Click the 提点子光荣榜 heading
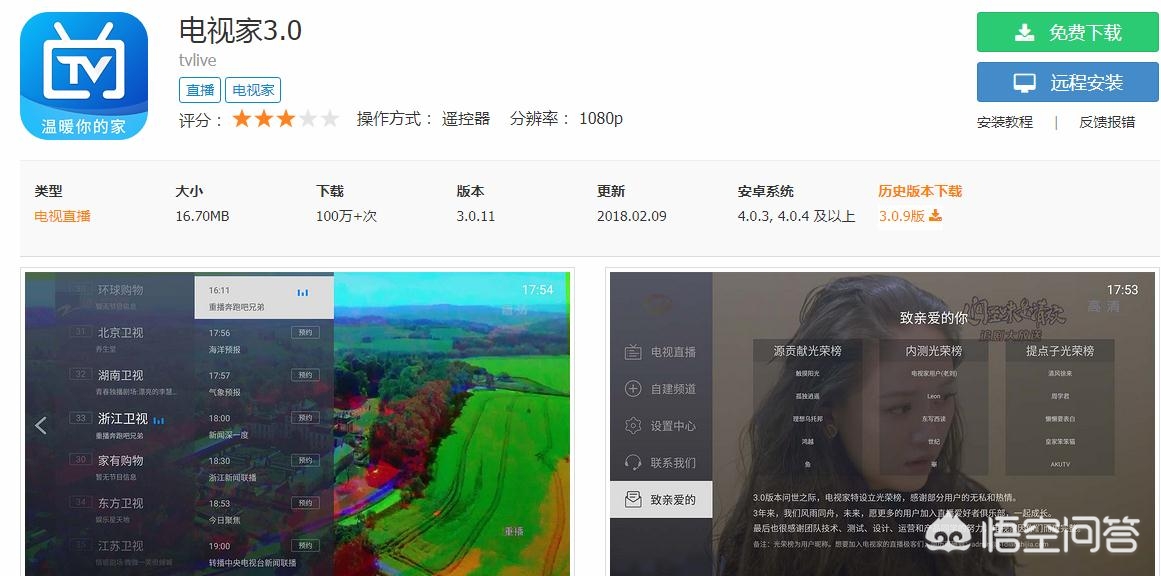 click(x=1060, y=350)
